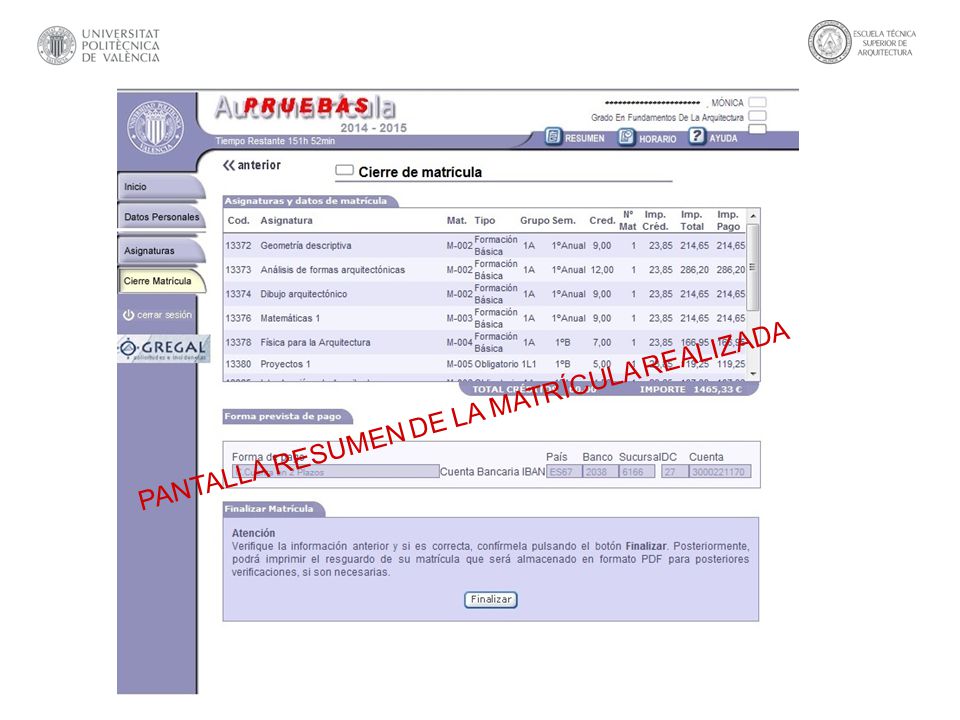Open the Datos Personales tab

(162, 217)
